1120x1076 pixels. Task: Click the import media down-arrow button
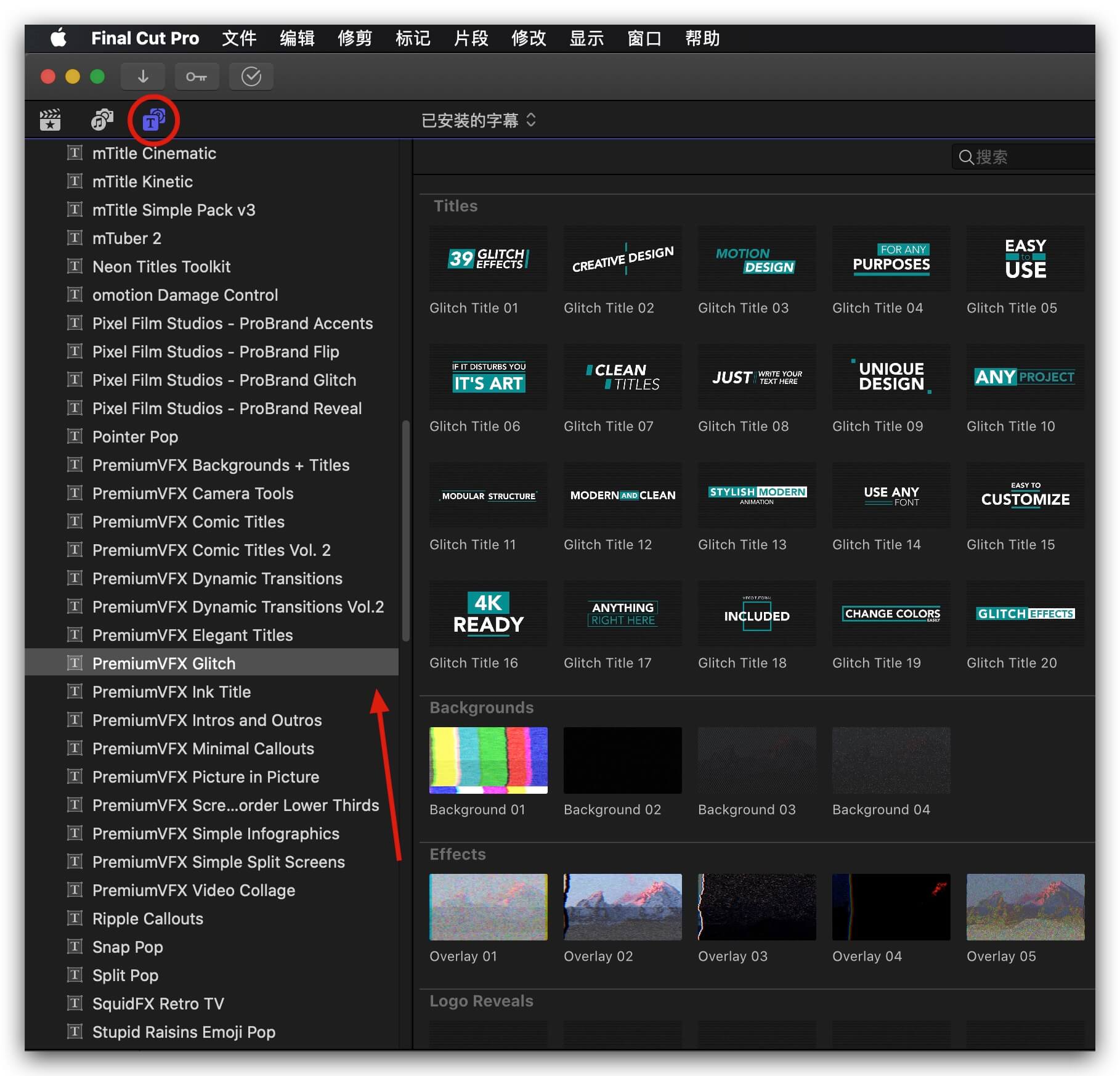[143, 76]
